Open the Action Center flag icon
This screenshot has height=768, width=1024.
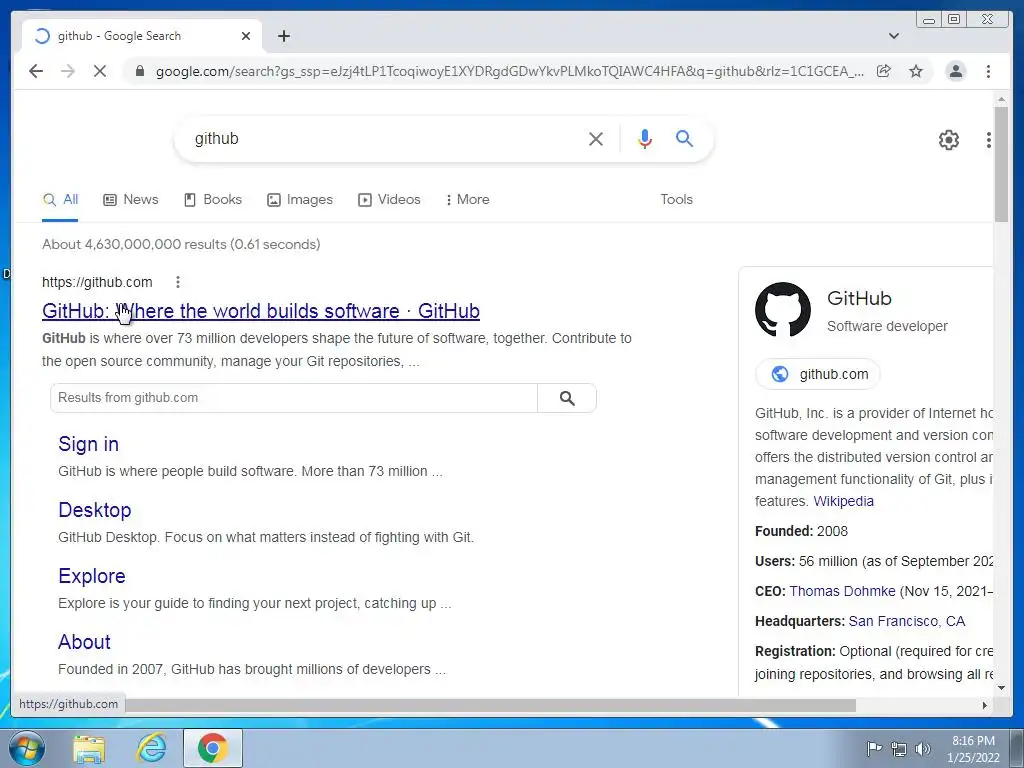pyautogui.click(x=873, y=748)
